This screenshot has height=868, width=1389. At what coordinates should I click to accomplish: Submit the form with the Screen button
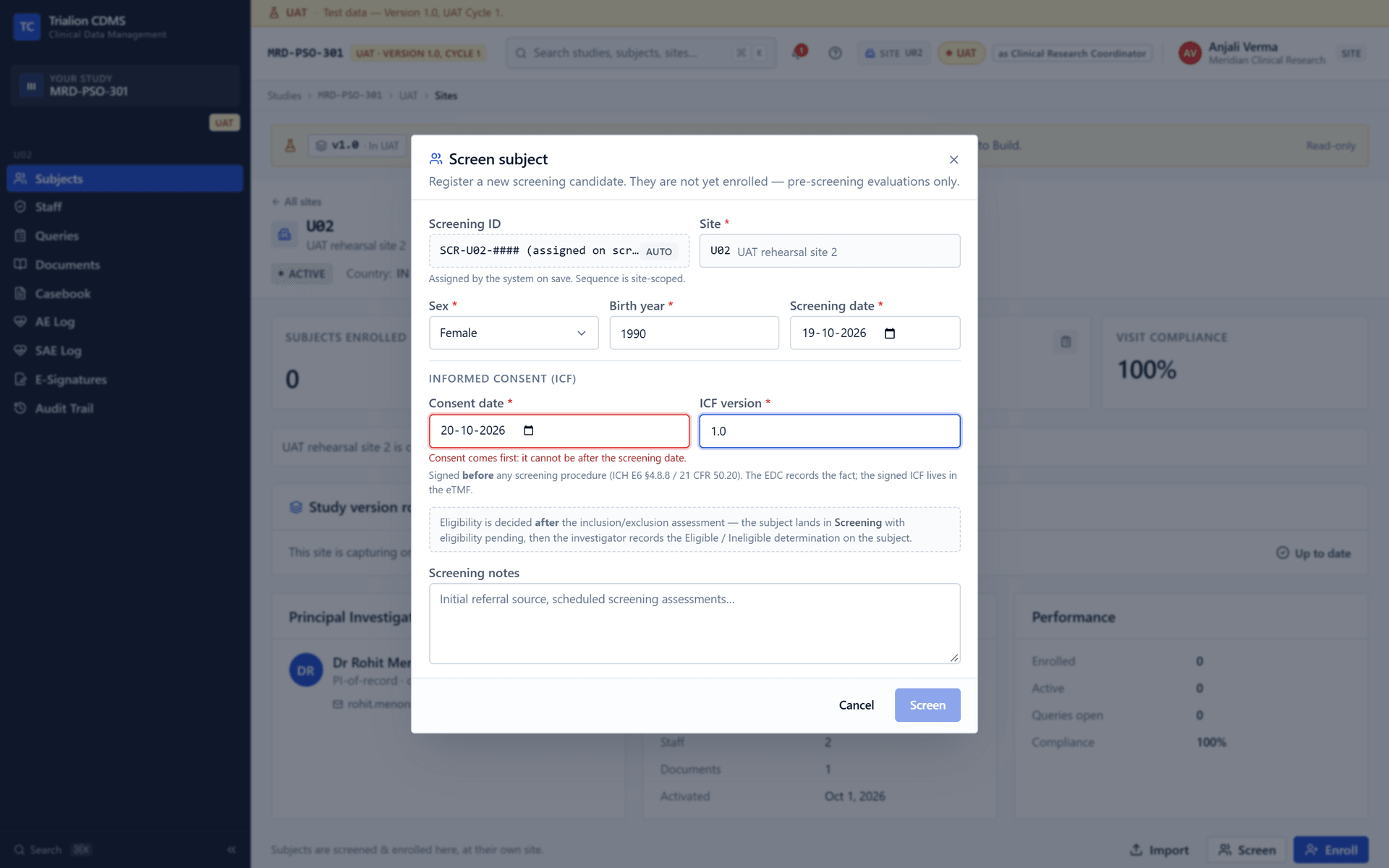(927, 705)
